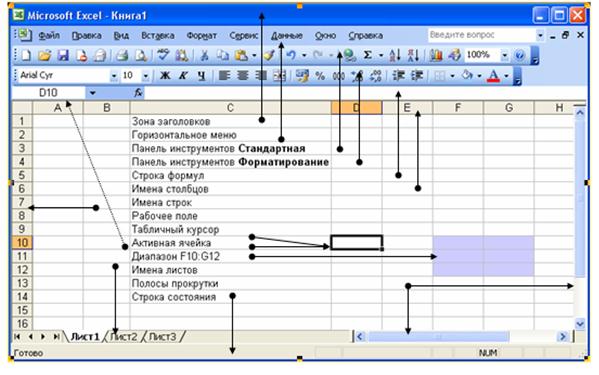599x375 pixels.
Task: Toggle Underline (Ч) formatting
Action: tap(202, 76)
